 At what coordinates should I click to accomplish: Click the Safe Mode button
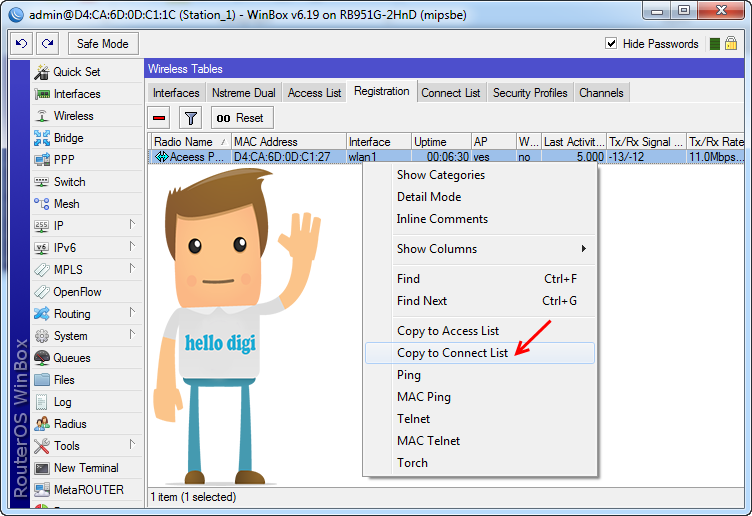[x=103, y=44]
